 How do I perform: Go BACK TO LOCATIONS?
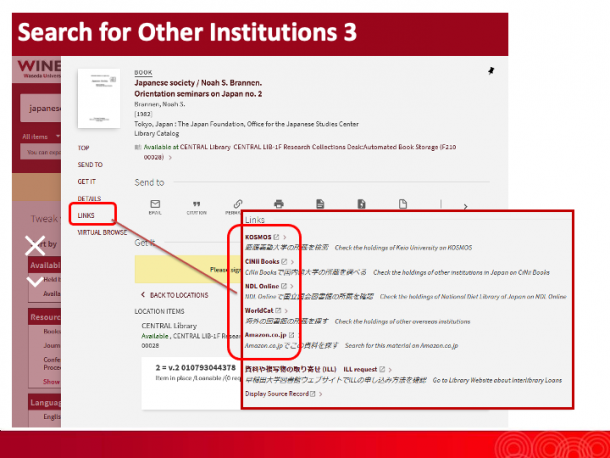(x=175, y=295)
